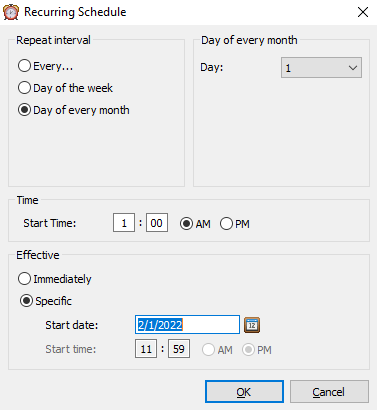Image resolution: width=377 pixels, height=410 pixels.
Task: Click the alarm clock icon in title bar
Action: (x=11, y=12)
